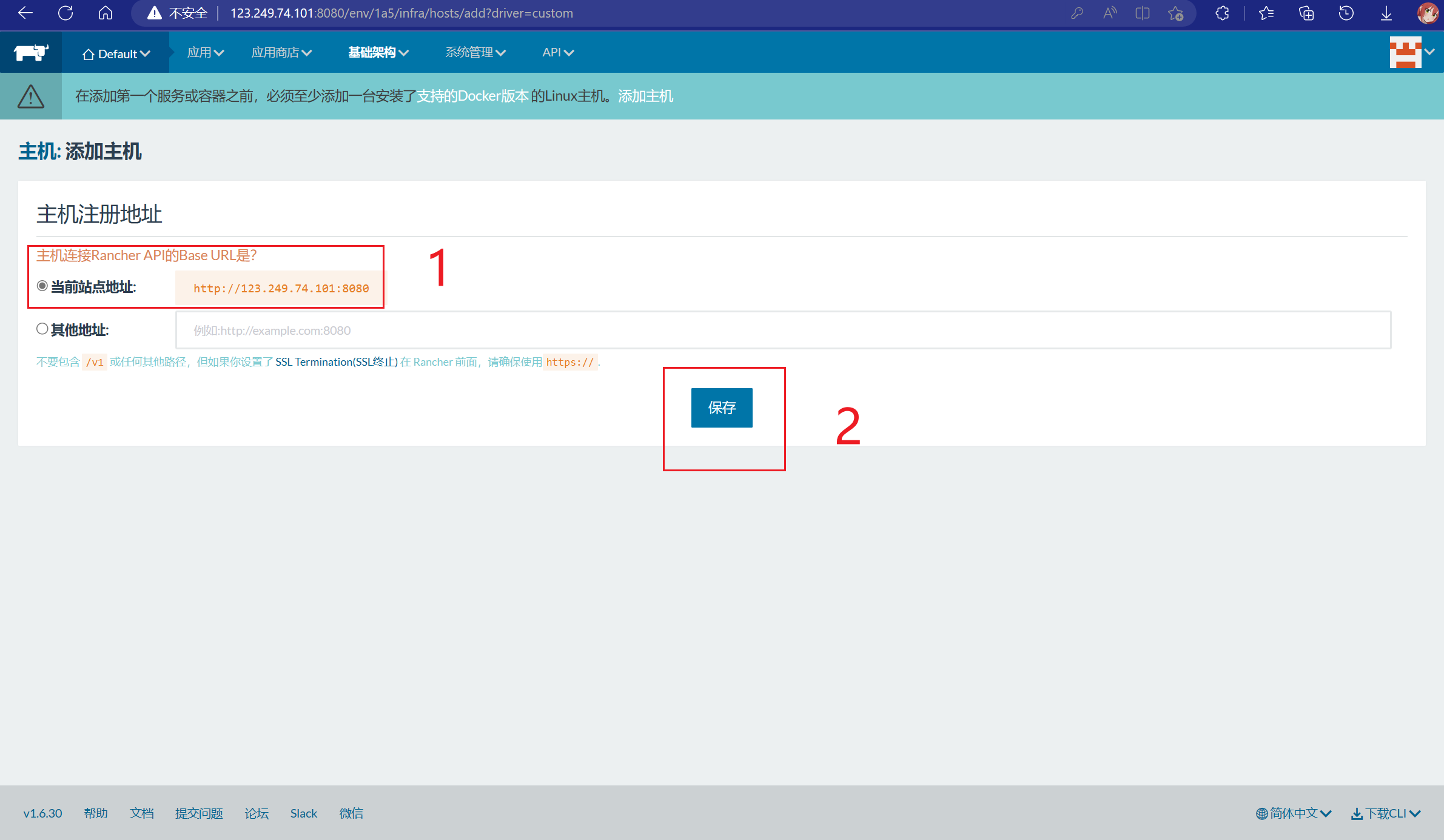Open the browser extensions puzzle icon

pos(1222,13)
